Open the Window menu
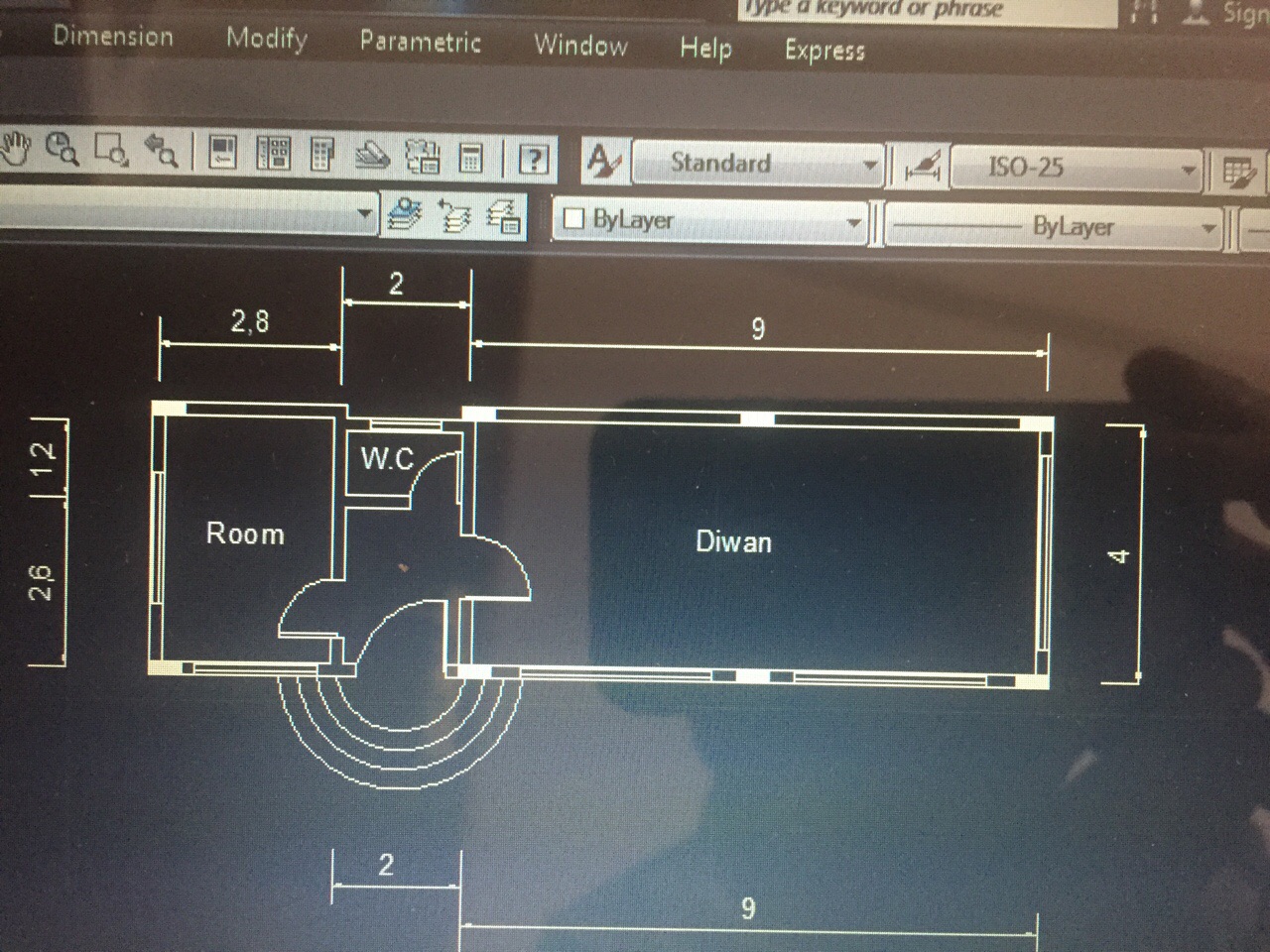 580,46
